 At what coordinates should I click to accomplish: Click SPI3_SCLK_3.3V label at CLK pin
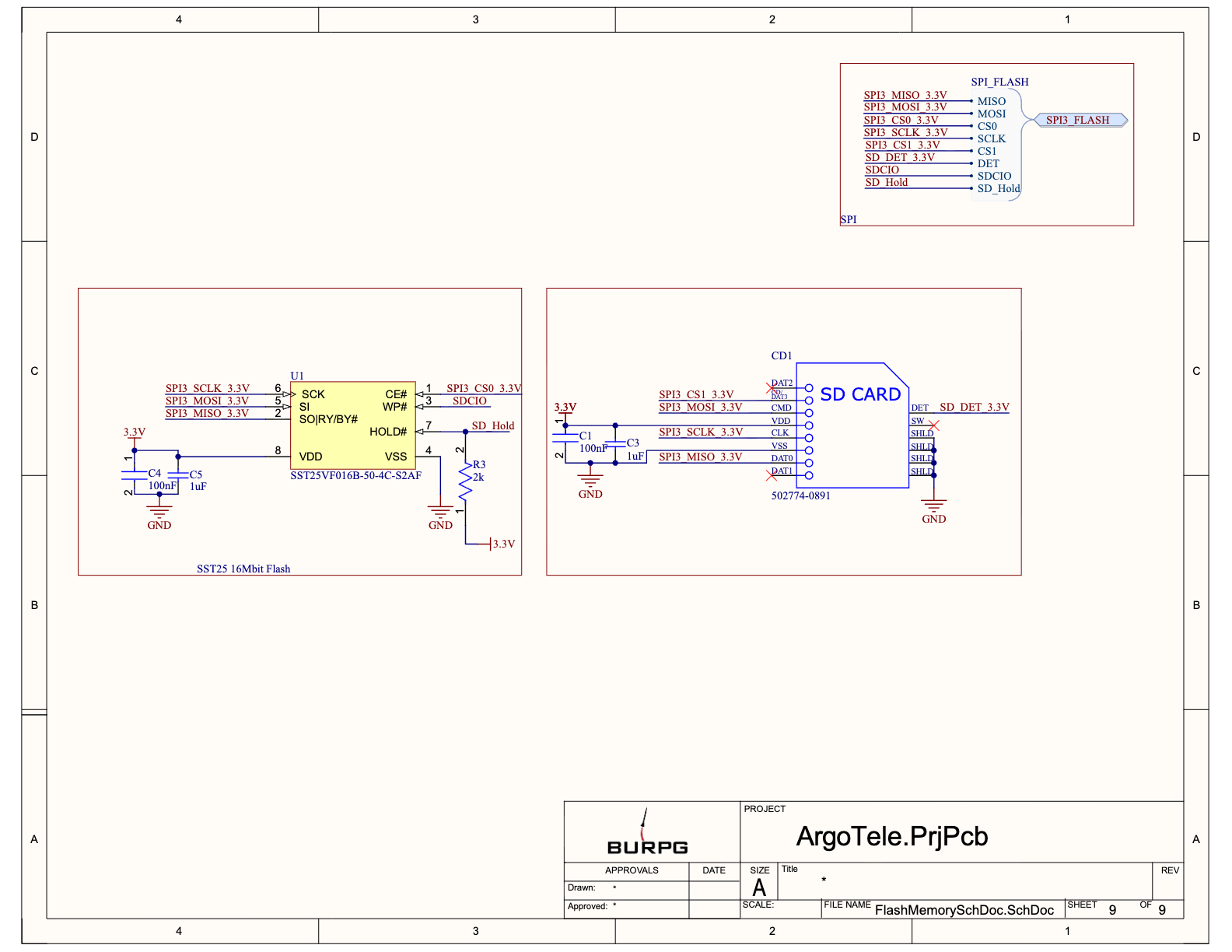point(701,432)
